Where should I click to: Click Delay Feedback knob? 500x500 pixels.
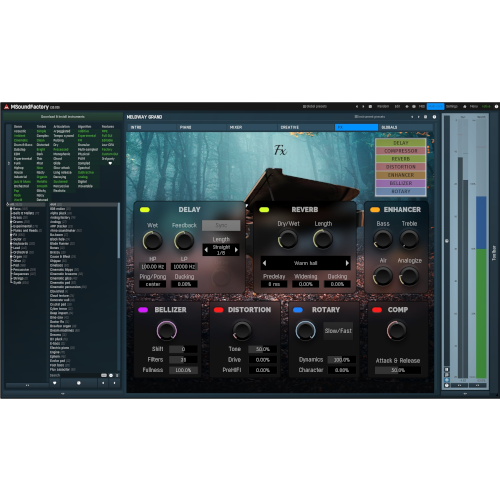[x=184, y=241]
